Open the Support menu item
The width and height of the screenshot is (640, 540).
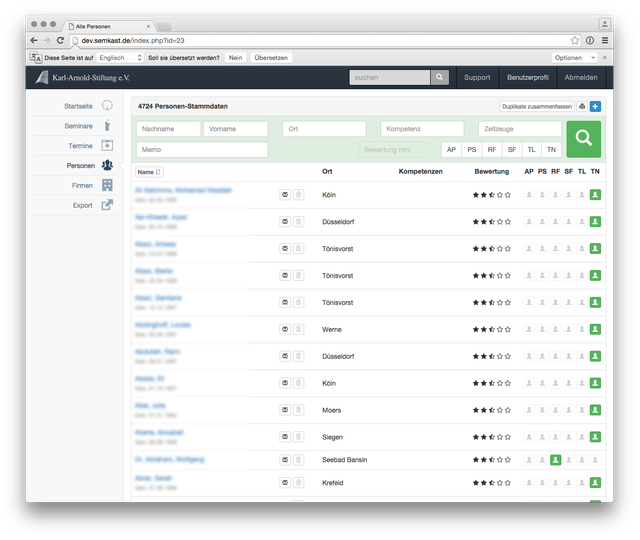point(477,77)
